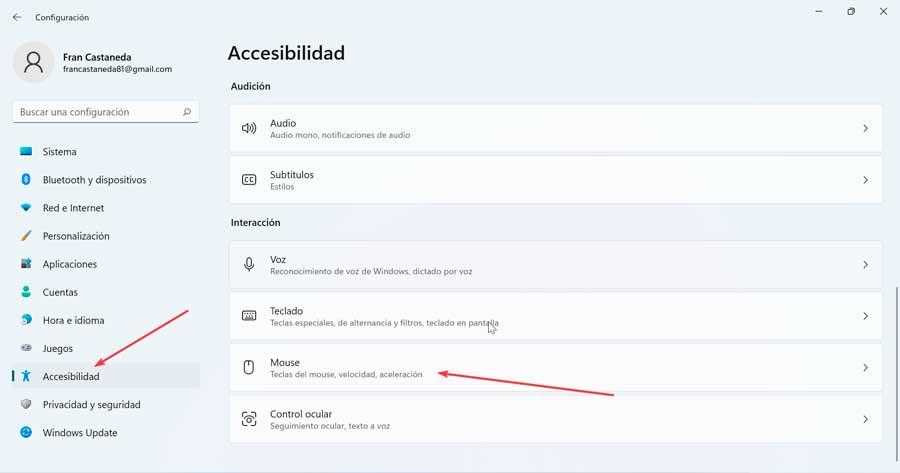Viewport: 900px width, 473px height.
Task: Expand the Teclado row chevron
Action: click(x=865, y=316)
